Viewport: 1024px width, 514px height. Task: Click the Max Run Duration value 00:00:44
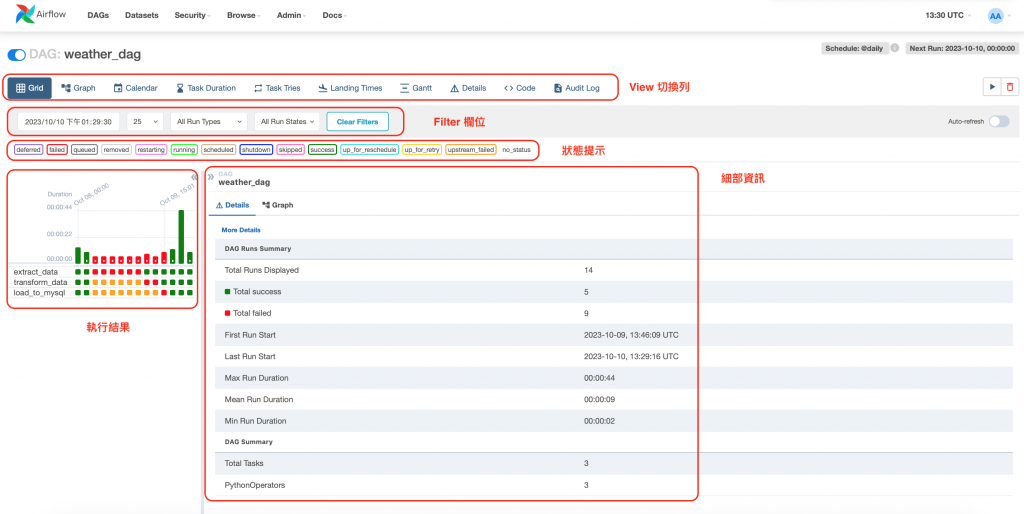click(x=600, y=377)
